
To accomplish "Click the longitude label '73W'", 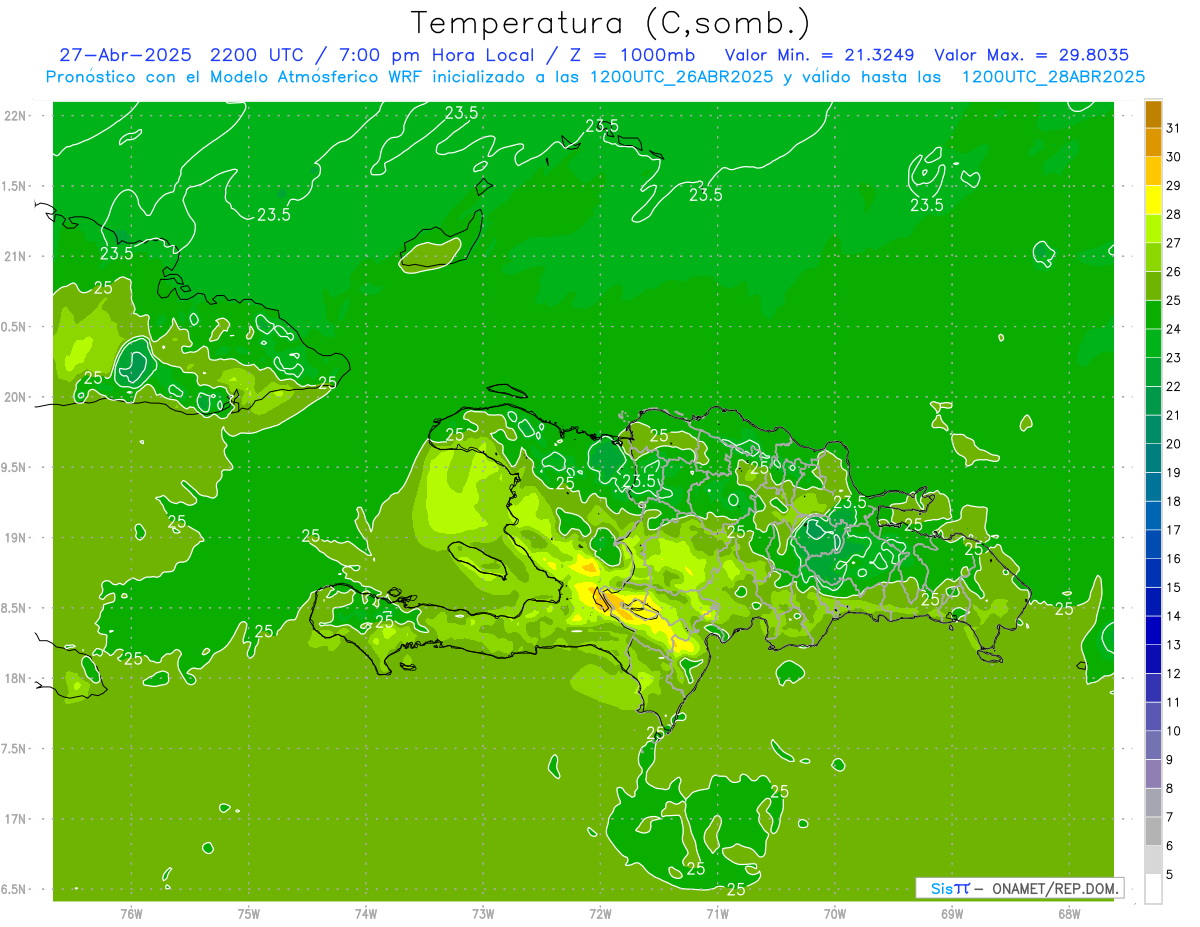I will point(483,913).
